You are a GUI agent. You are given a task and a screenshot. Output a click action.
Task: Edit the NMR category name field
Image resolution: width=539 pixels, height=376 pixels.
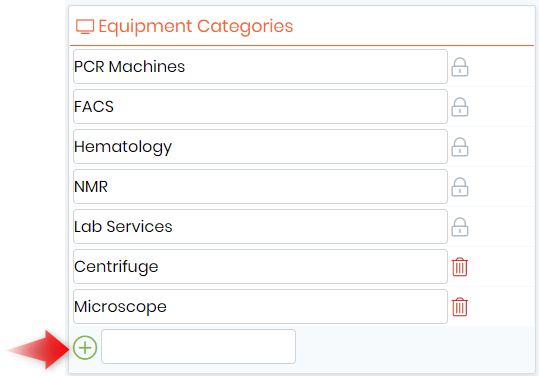(x=260, y=187)
